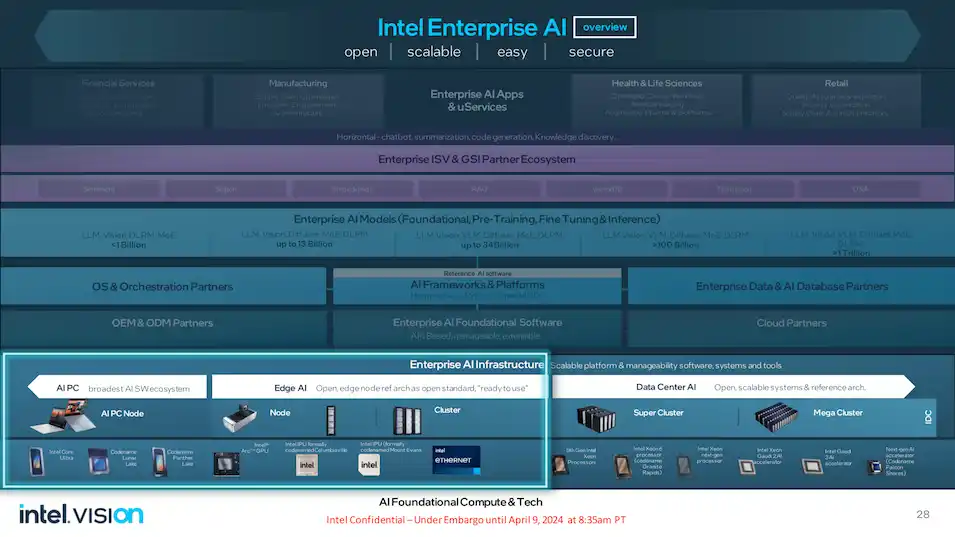
Task: Click the Intel Xeon next-gen processor image
Action: 684,466
